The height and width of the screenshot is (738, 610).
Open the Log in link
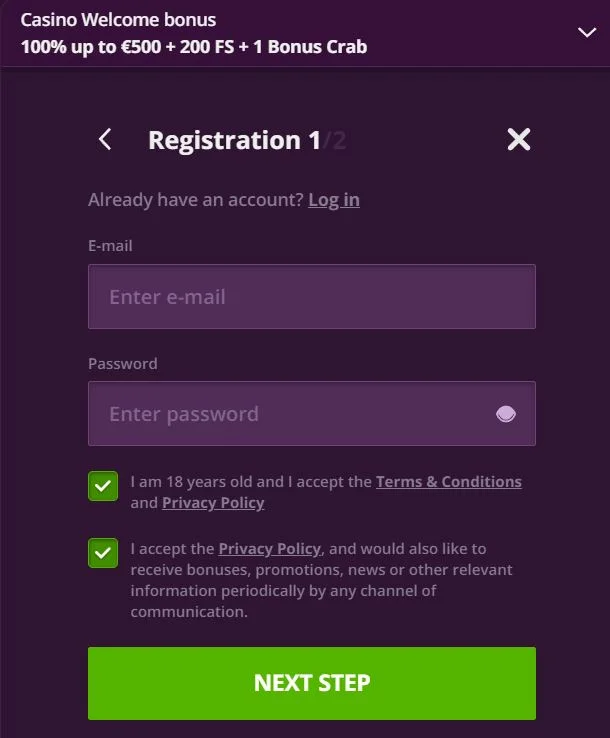pos(334,199)
